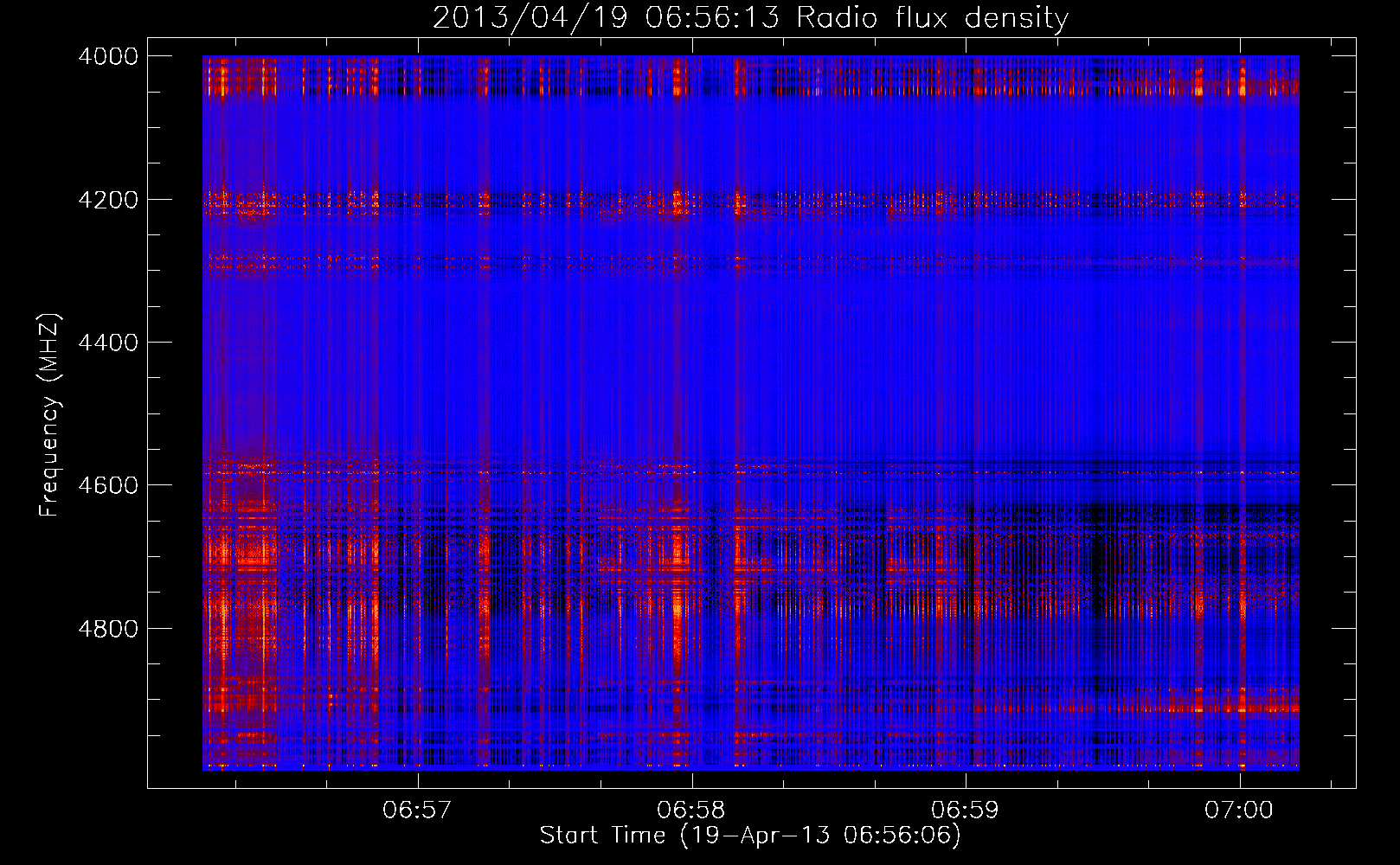The height and width of the screenshot is (865, 1400).
Task: Click the 'Start Time (19-Apr-13 06:56:06)' axis title
Action: [750, 836]
